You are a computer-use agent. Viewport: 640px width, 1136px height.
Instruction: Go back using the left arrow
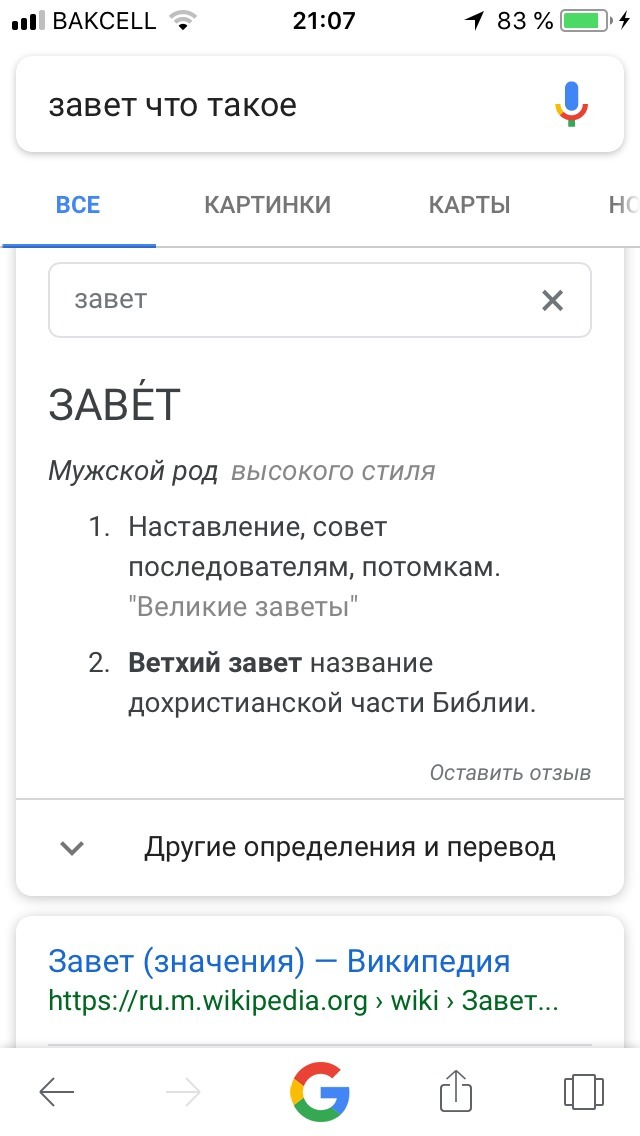(x=57, y=1091)
